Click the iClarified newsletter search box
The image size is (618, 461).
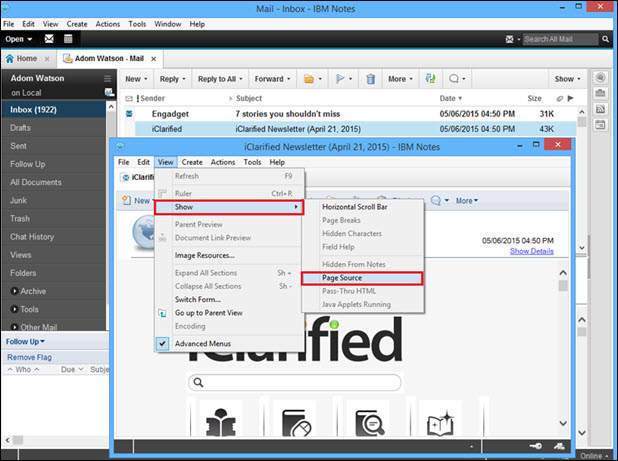tap(294, 382)
